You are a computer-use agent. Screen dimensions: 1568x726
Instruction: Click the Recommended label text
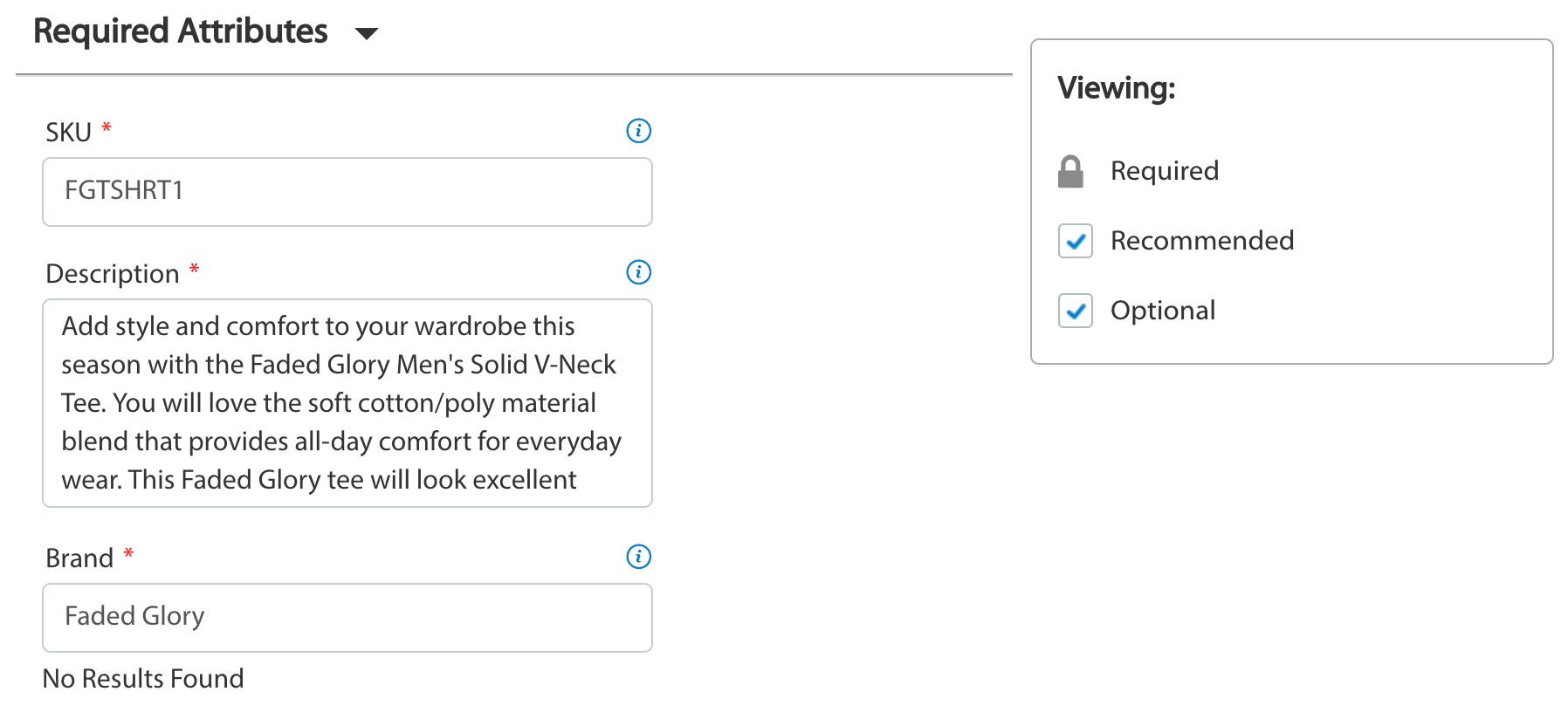pos(1202,241)
